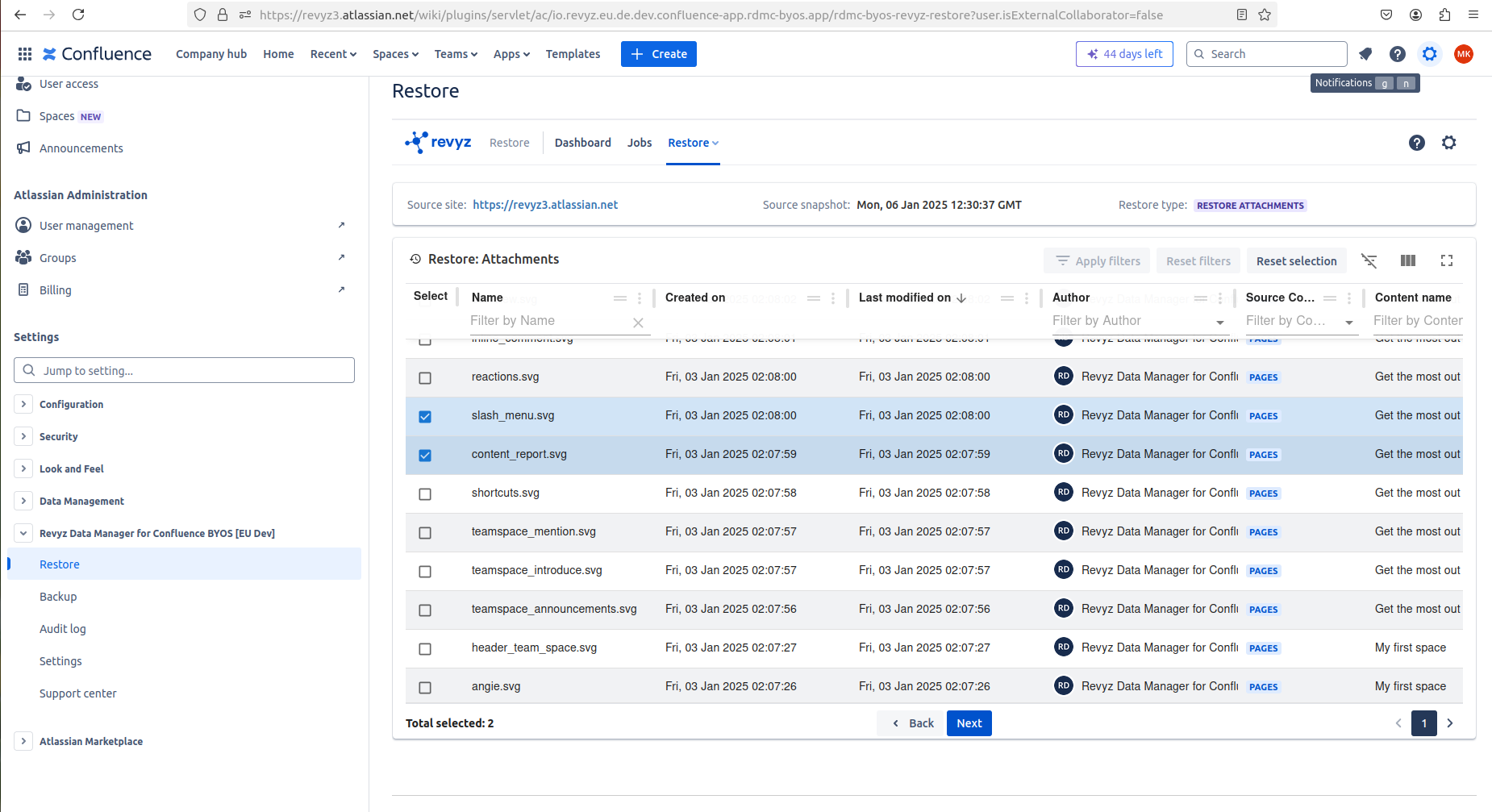This screenshot has width=1492, height=812.
Task: Toggle filter row visibility icon
Action: 1369,260
